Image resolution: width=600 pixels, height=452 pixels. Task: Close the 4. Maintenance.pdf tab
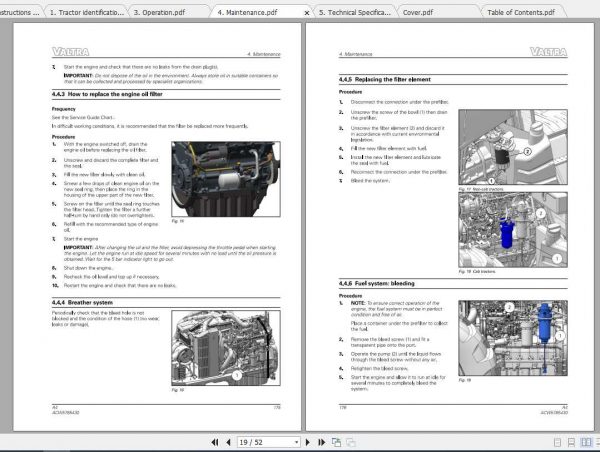click(307, 13)
